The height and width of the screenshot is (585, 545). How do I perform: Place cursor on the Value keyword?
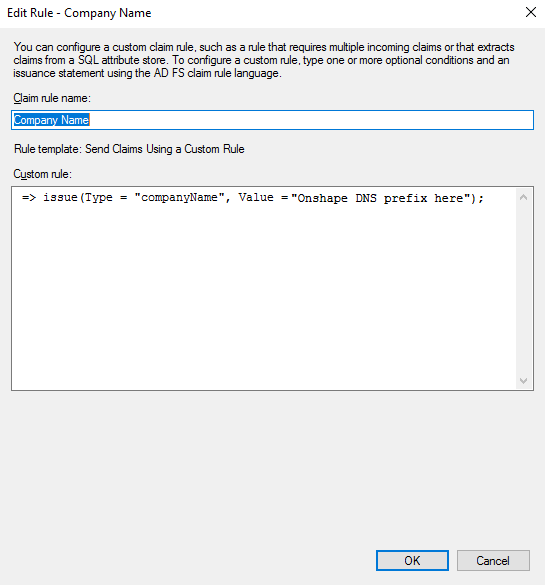[256, 197]
